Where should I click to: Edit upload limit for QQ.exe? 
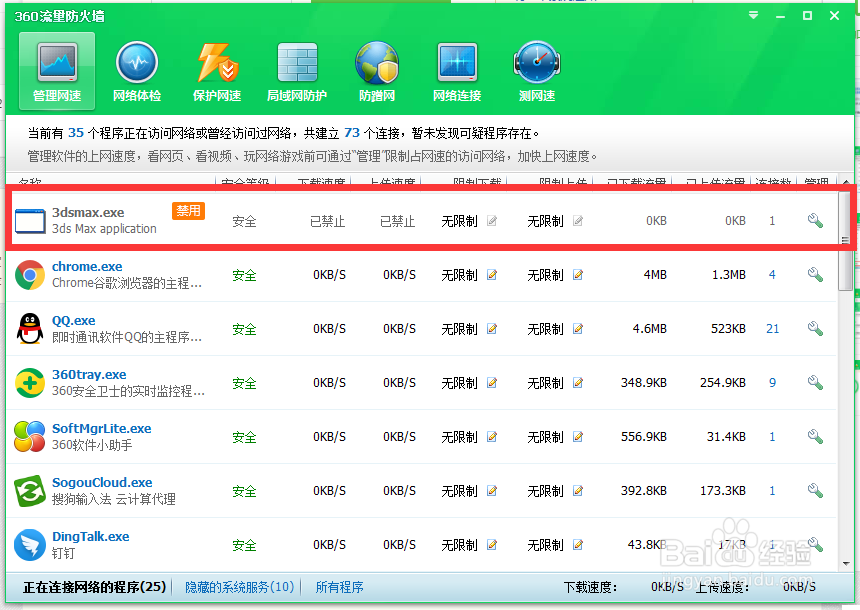coord(578,329)
